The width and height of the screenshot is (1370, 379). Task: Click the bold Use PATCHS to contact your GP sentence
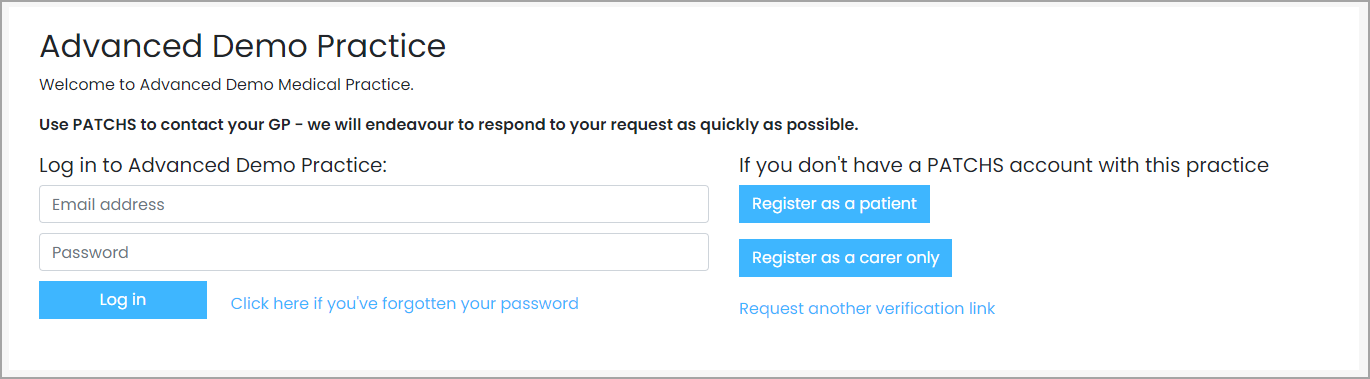pos(449,125)
